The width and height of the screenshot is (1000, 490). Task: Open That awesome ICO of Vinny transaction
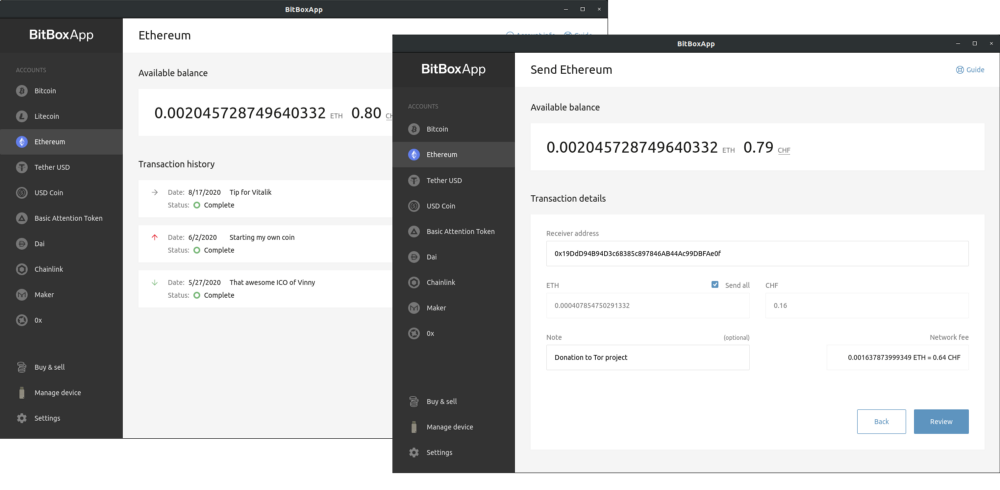click(265, 288)
